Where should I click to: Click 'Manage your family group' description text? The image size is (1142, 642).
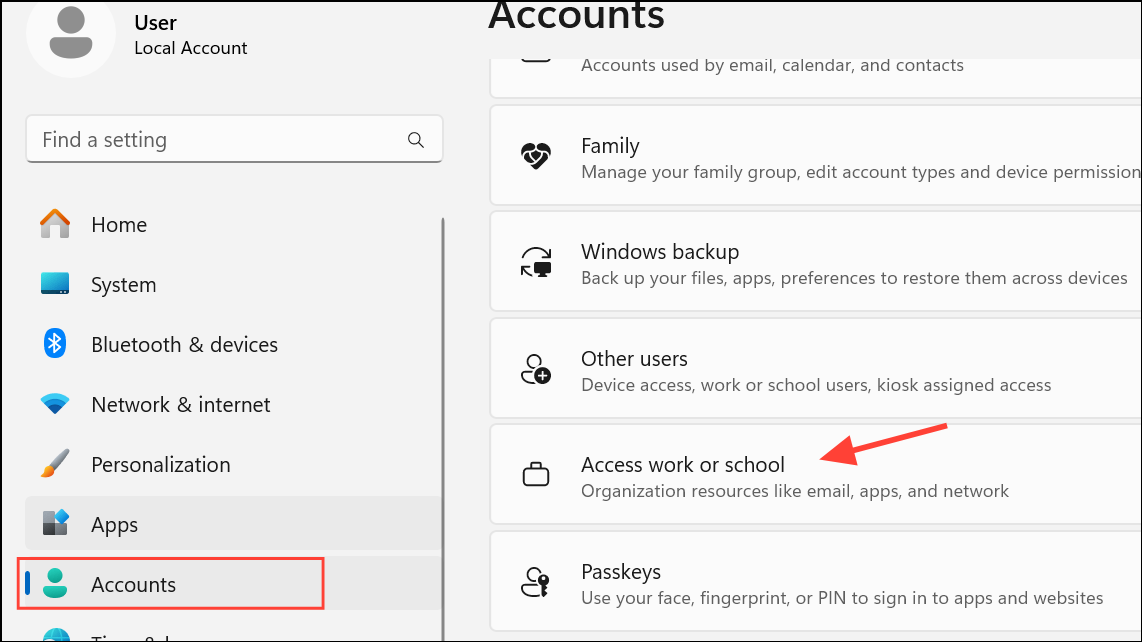coord(861,172)
